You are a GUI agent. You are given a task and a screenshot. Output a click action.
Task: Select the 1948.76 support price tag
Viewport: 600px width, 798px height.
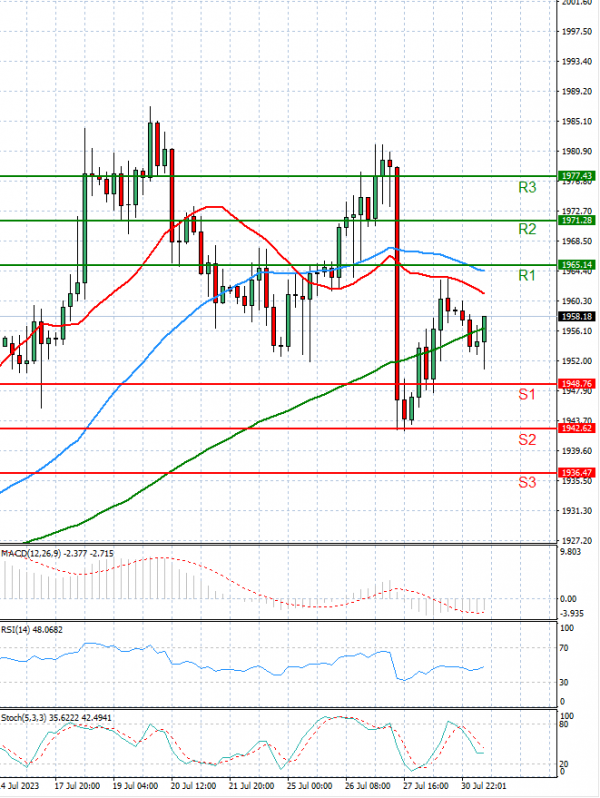point(577,384)
